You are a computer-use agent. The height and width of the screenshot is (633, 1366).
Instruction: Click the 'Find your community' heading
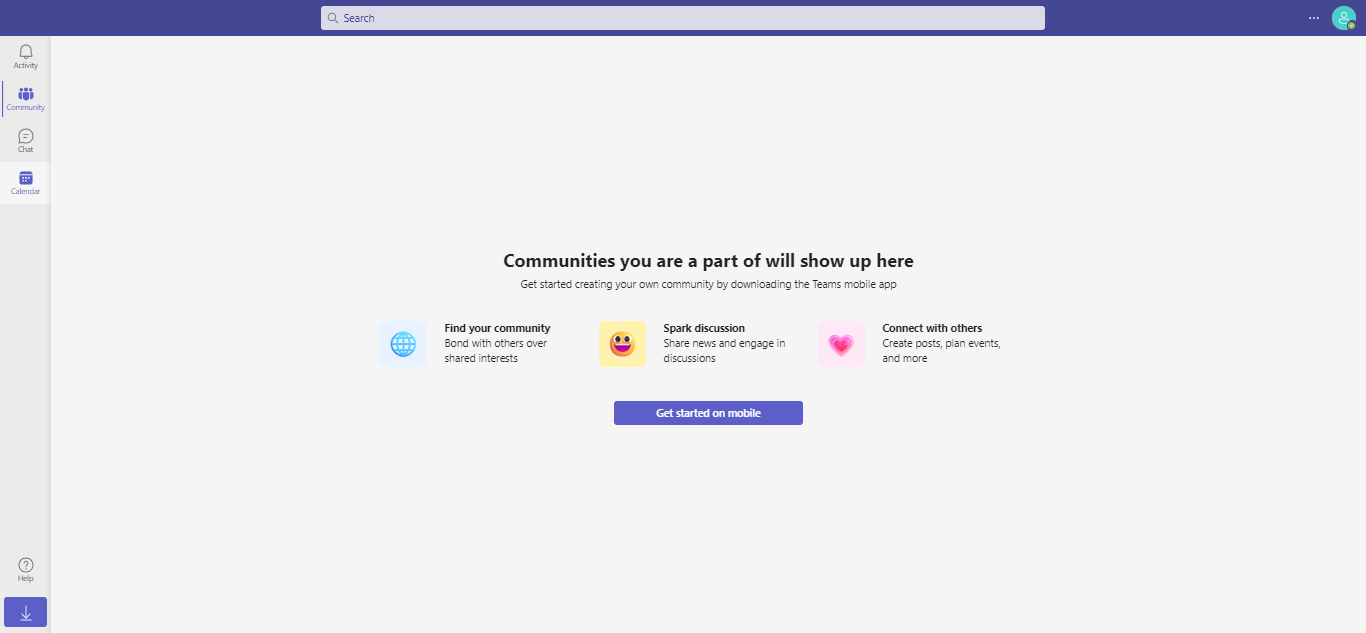[497, 328]
